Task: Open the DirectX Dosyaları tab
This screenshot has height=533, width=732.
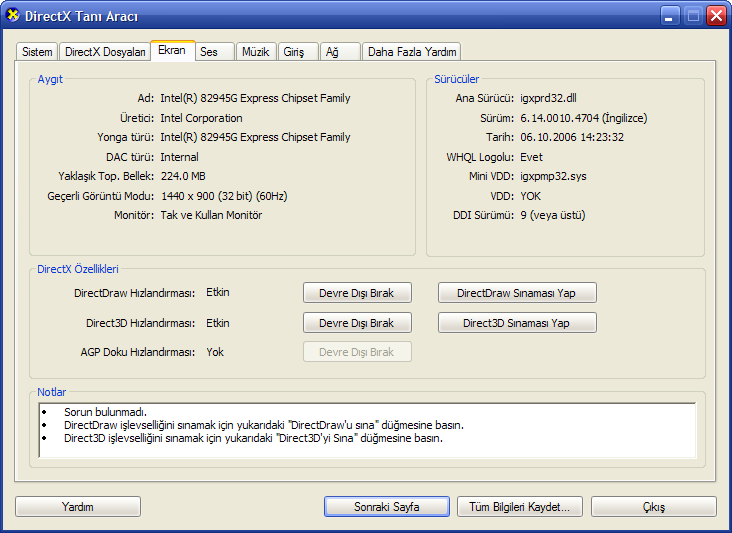Action: click(105, 52)
